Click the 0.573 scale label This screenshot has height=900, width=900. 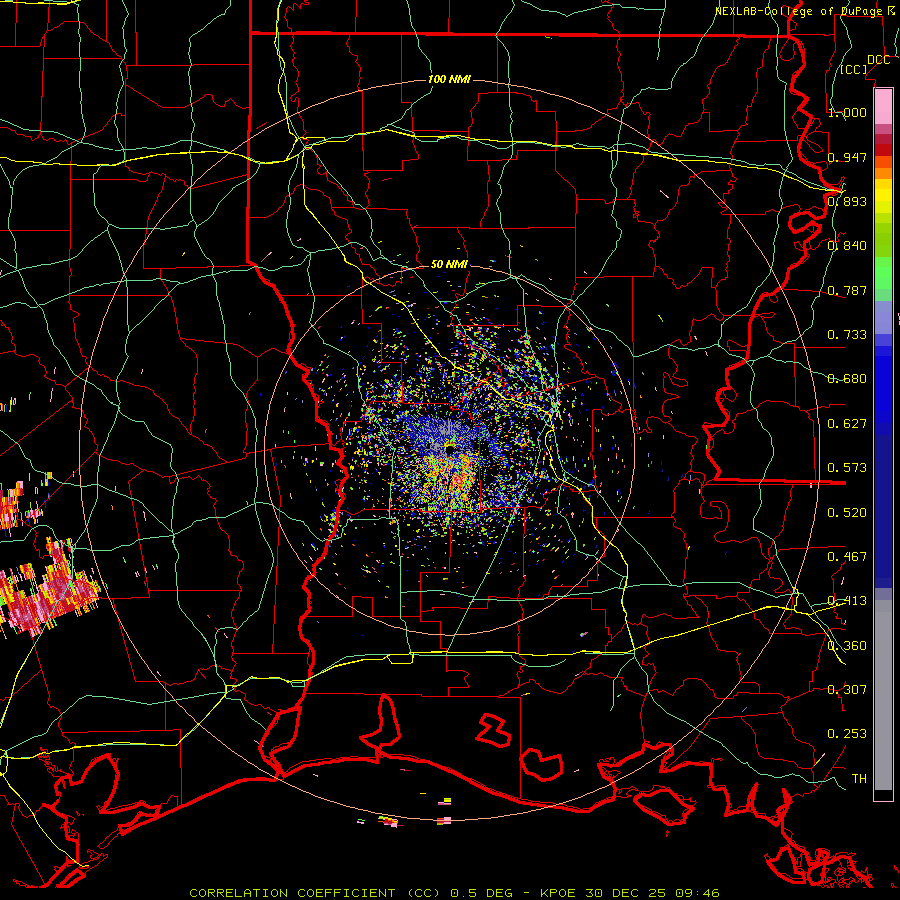coord(847,468)
